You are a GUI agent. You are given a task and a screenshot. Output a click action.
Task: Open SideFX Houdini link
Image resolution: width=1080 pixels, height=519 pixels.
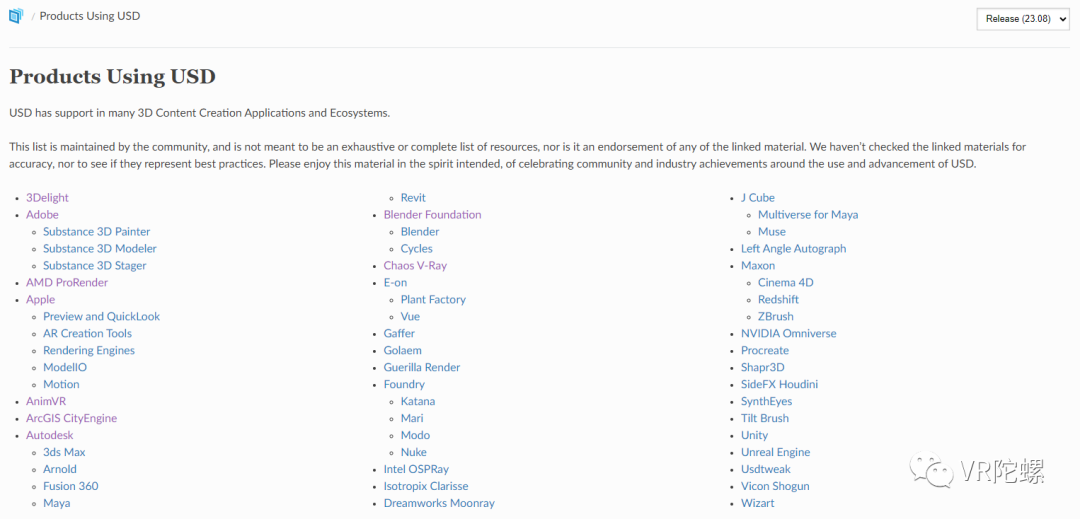click(x=780, y=384)
